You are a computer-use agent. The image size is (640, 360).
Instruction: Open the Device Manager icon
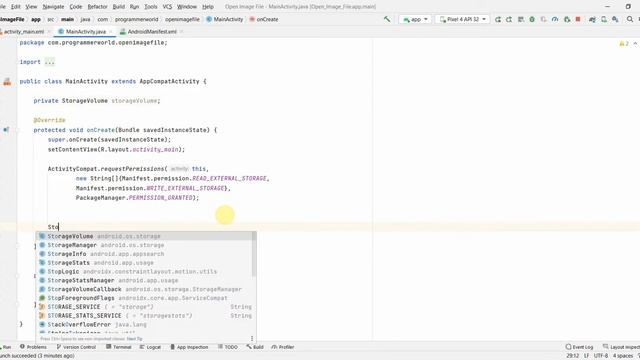click(x=604, y=19)
